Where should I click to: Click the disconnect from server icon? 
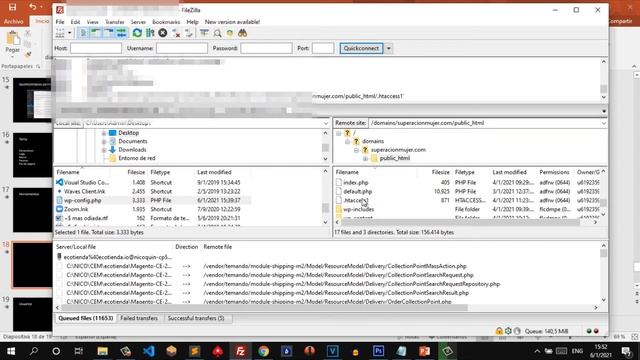click(176, 33)
